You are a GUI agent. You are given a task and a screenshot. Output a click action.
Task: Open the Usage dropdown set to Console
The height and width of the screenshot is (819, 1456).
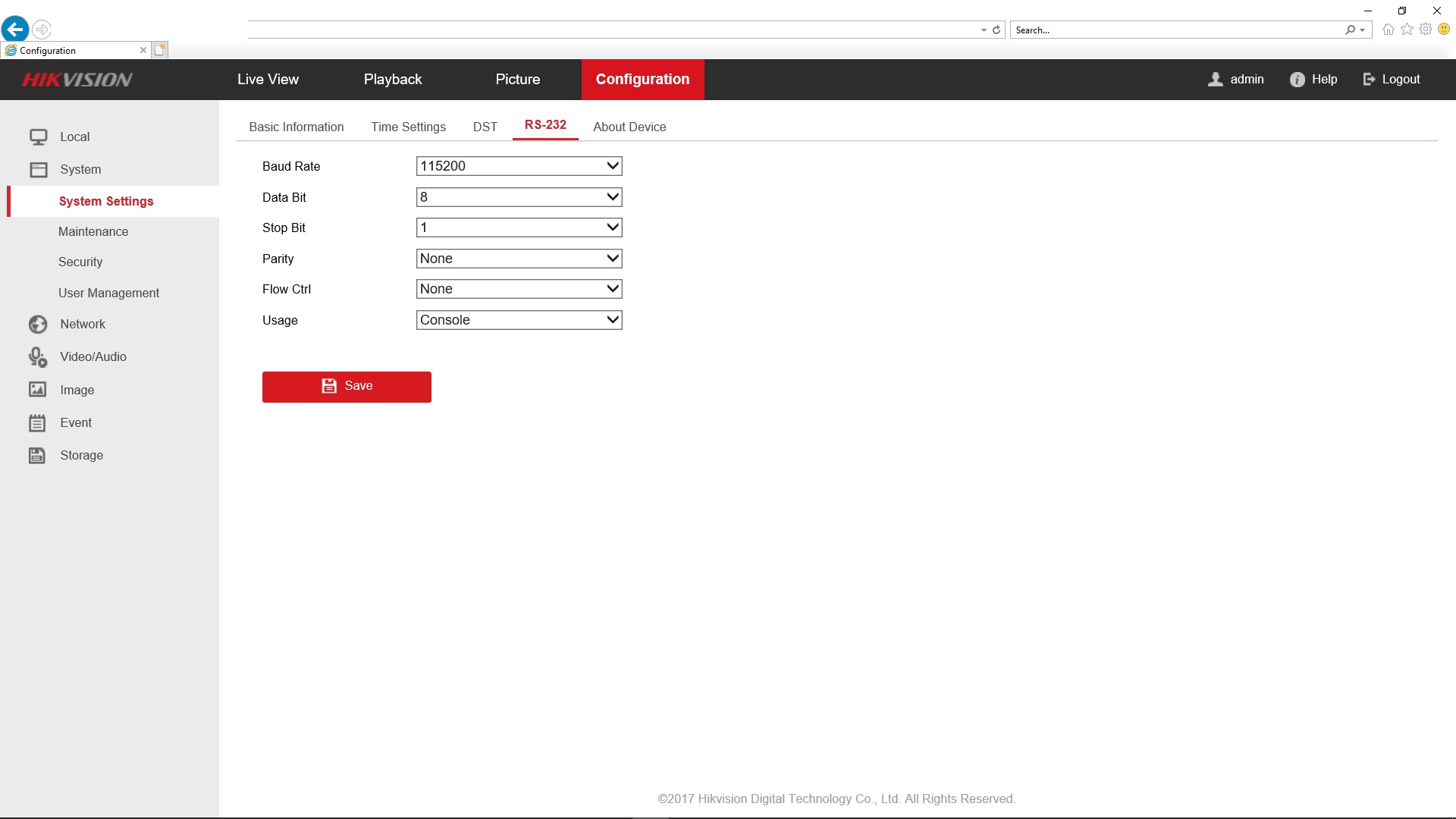click(519, 320)
